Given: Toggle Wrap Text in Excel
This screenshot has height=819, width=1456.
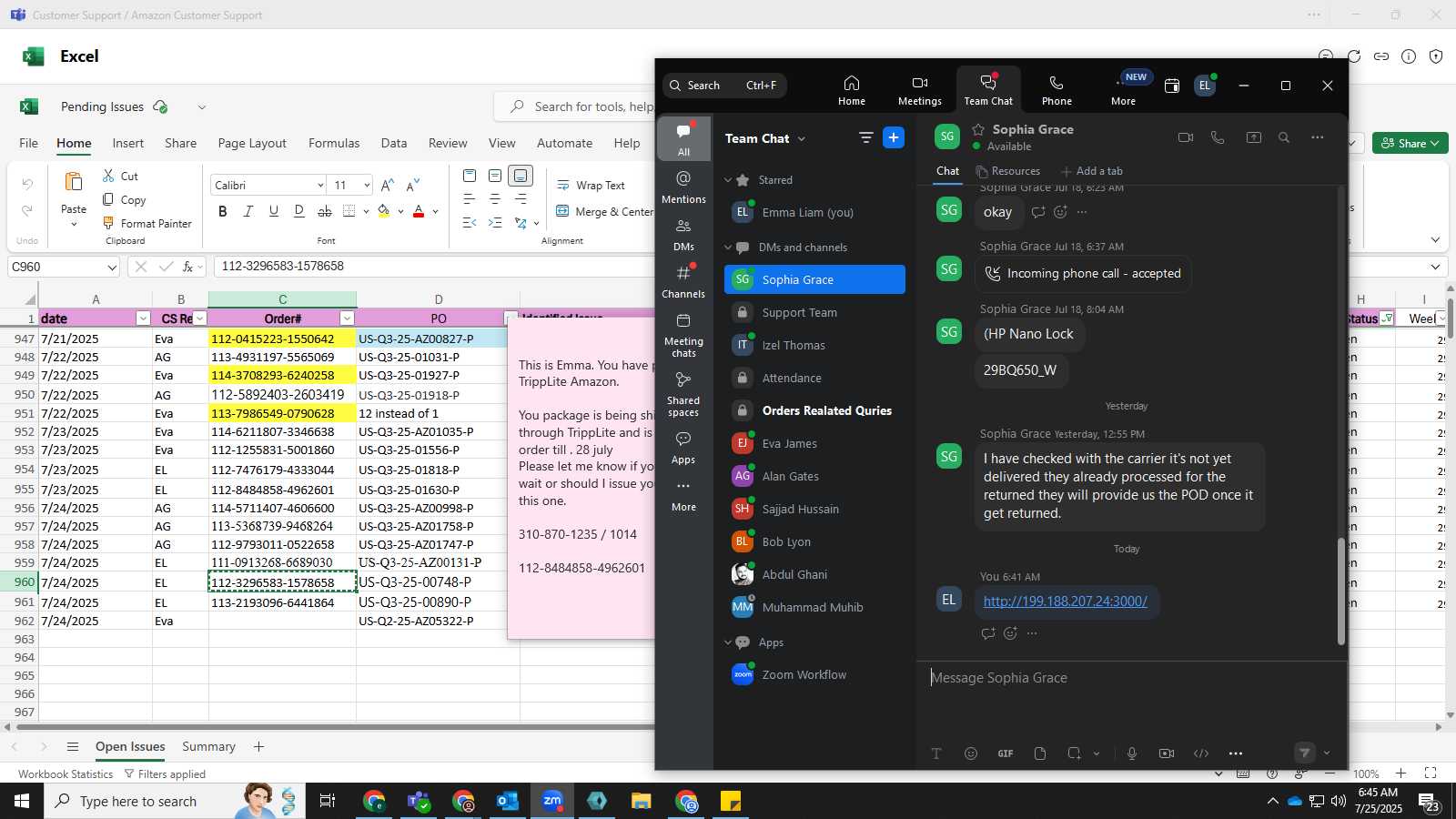Looking at the screenshot, I should pyautogui.click(x=591, y=185).
